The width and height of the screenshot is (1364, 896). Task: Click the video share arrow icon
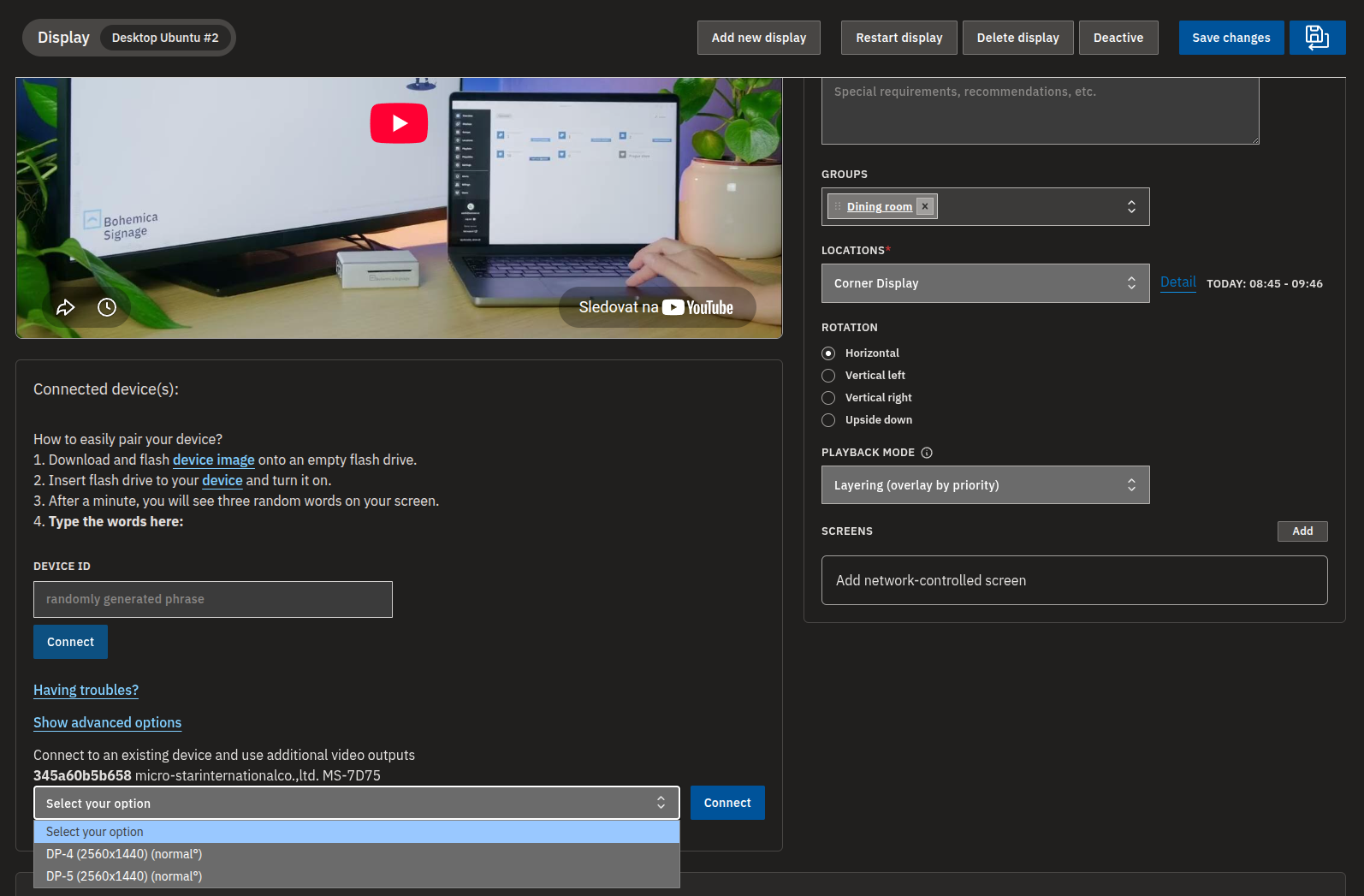coord(66,307)
